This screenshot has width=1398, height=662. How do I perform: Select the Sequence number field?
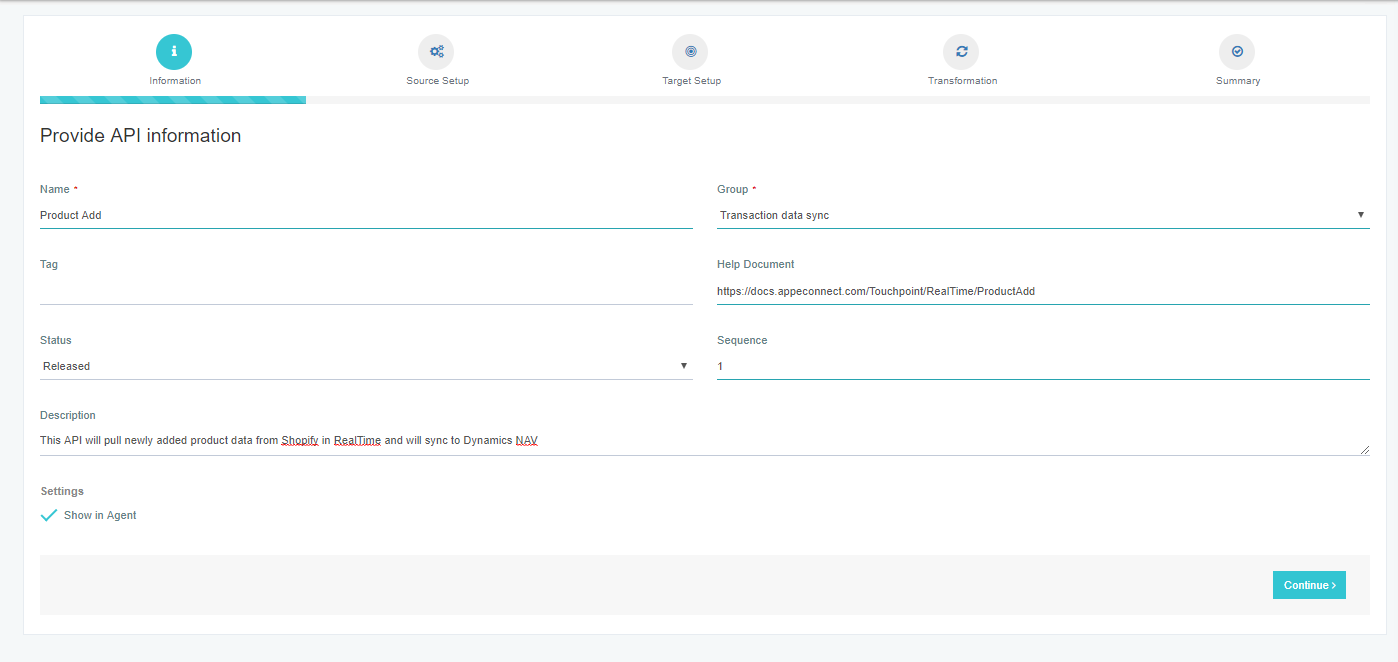coord(1042,366)
